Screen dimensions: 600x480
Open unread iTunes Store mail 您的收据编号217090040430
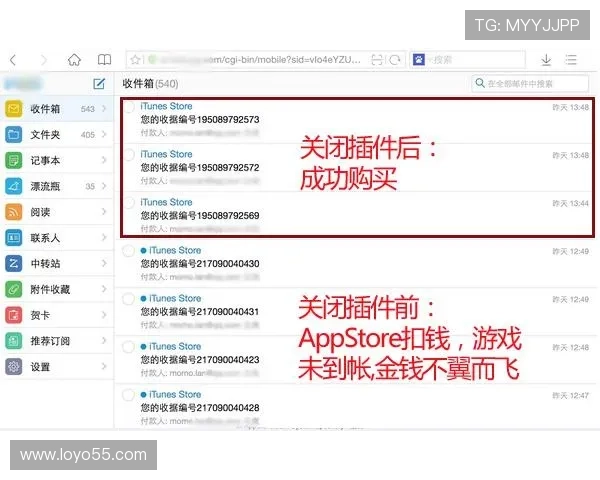[x=356, y=263]
